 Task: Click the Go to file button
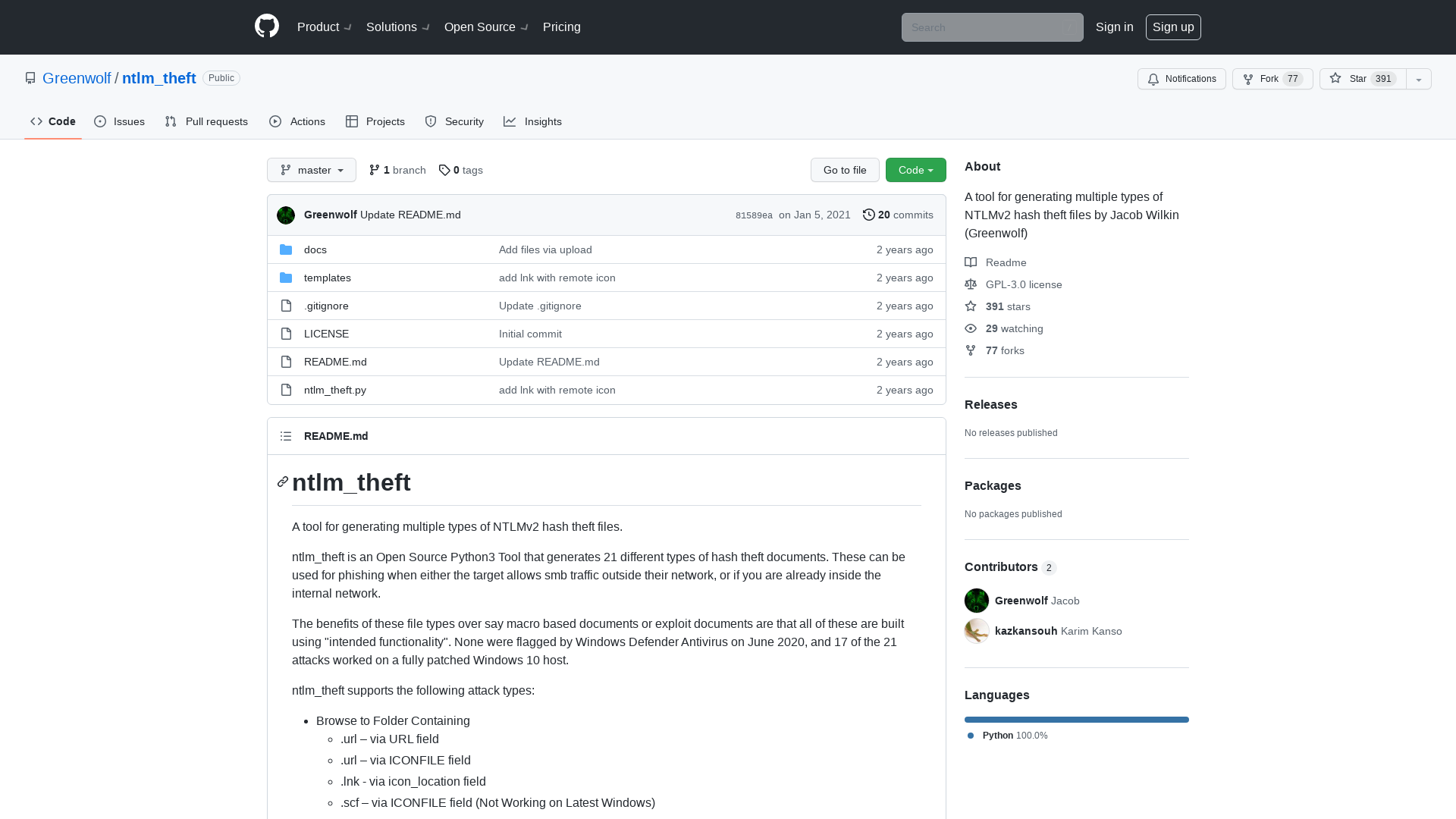pos(845,170)
